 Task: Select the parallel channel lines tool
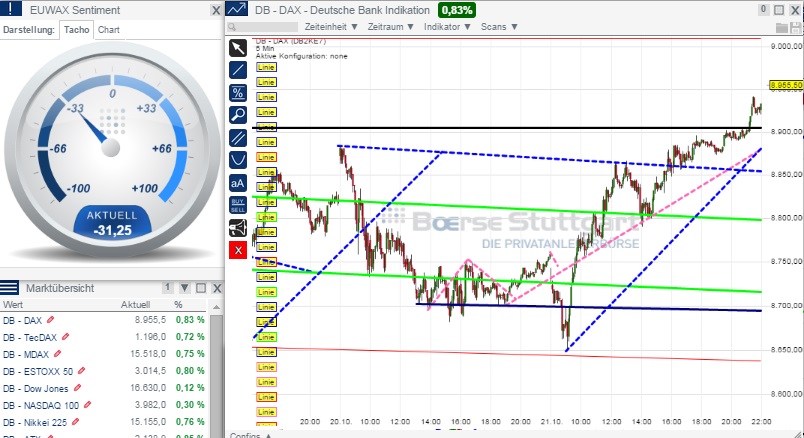(238, 137)
